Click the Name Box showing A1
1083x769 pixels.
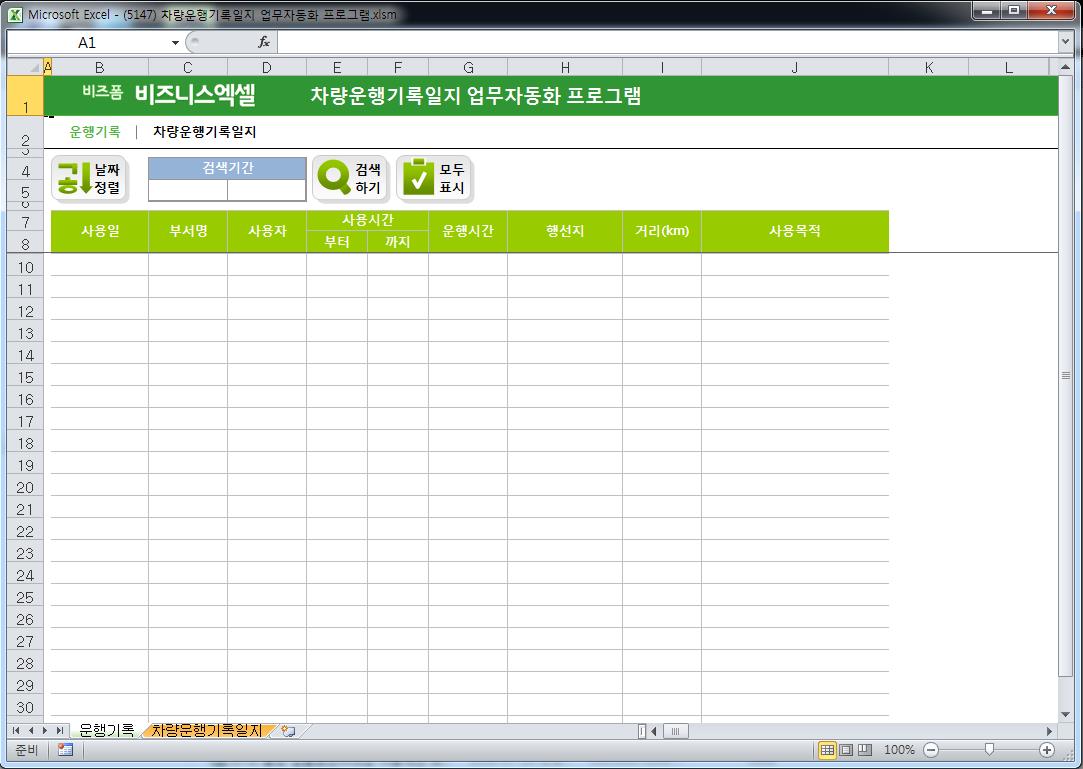pyautogui.click(x=88, y=43)
